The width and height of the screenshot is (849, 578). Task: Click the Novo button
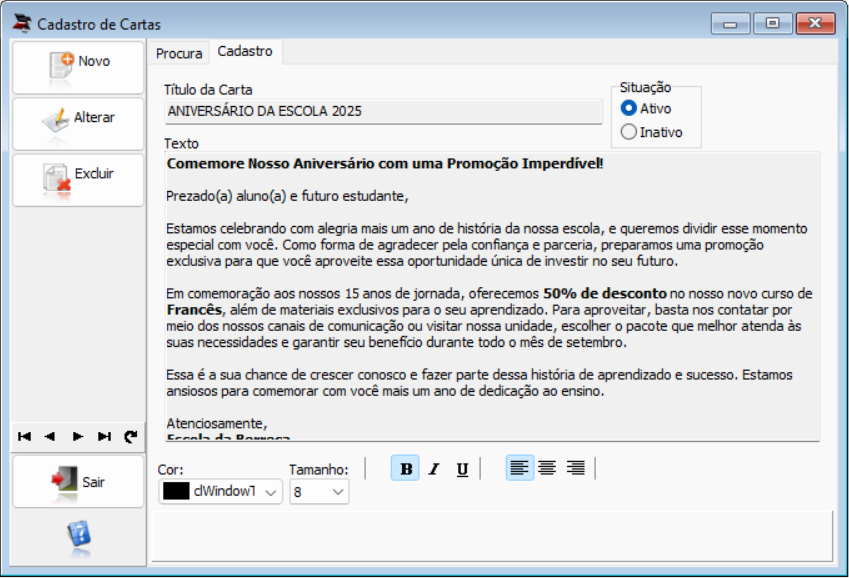(78, 68)
